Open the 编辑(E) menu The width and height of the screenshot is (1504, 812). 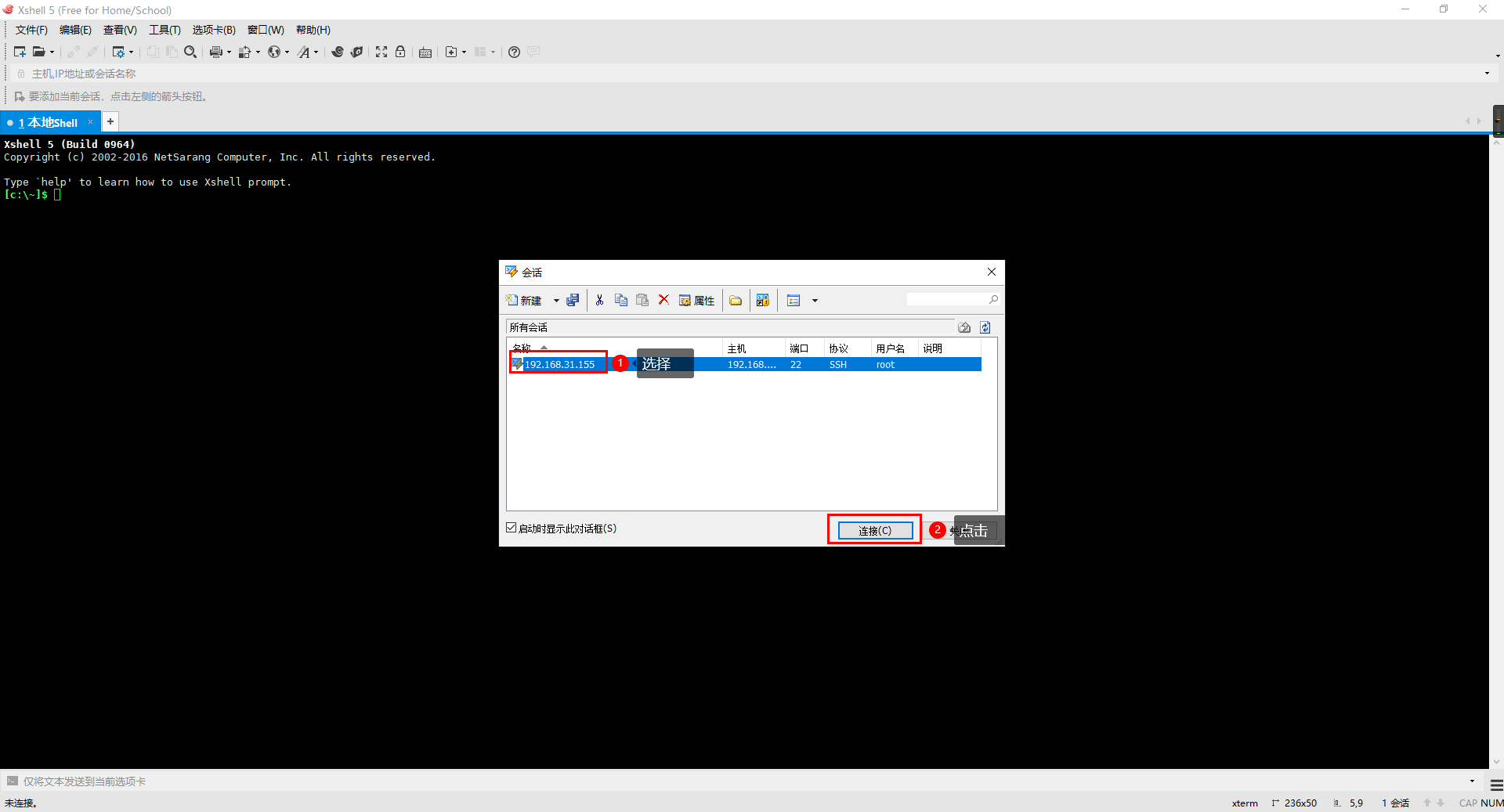pyautogui.click(x=75, y=30)
